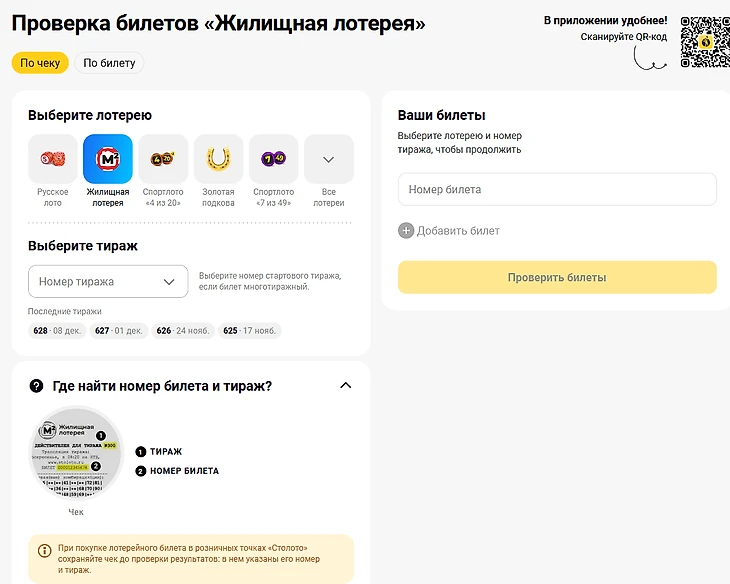Image resolution: width=730 pixels, height=584 pixels.
Task: Click the question mark help icon
Action: point(37,386)
